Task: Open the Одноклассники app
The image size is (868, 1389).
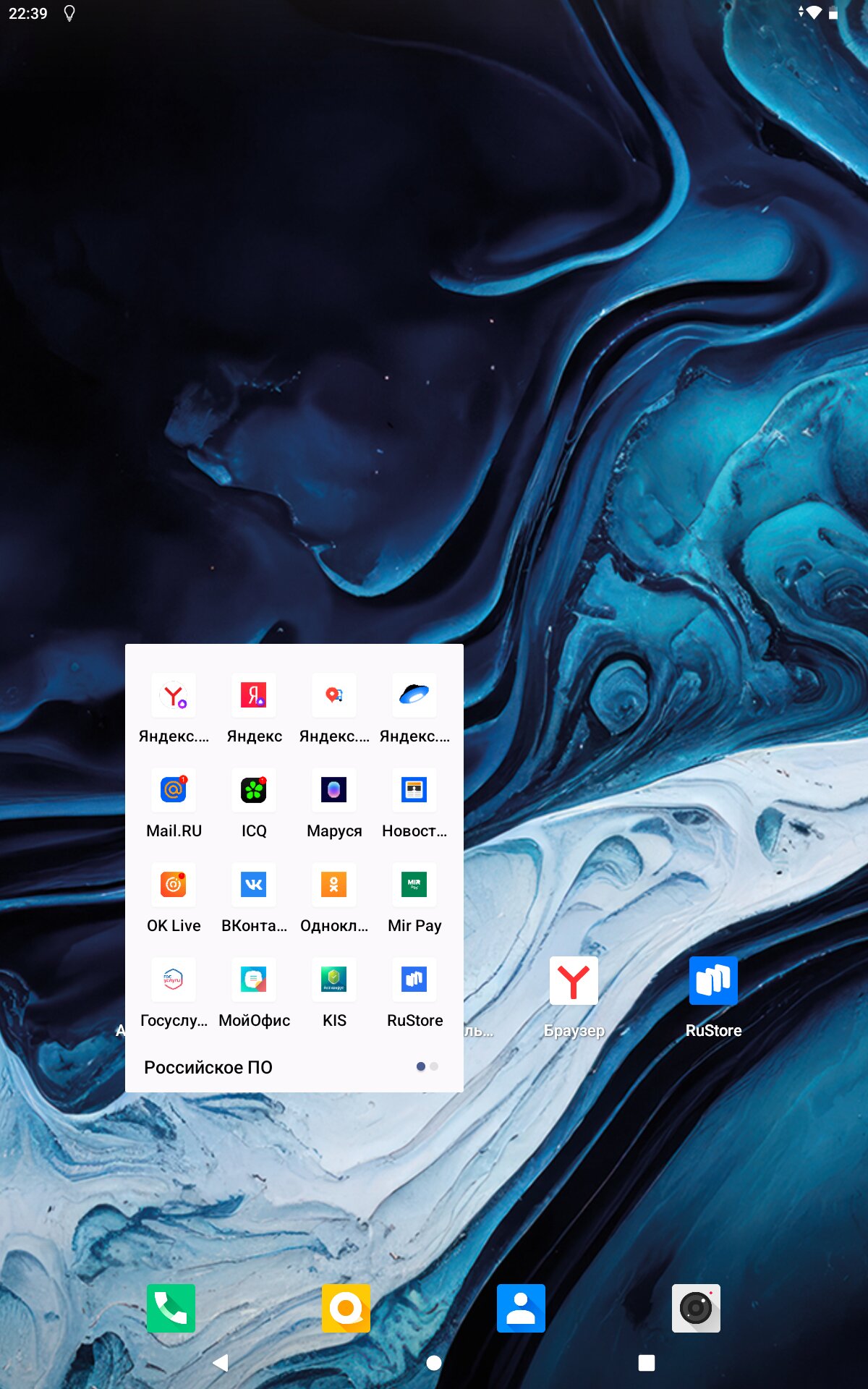Action: [334, 885]
